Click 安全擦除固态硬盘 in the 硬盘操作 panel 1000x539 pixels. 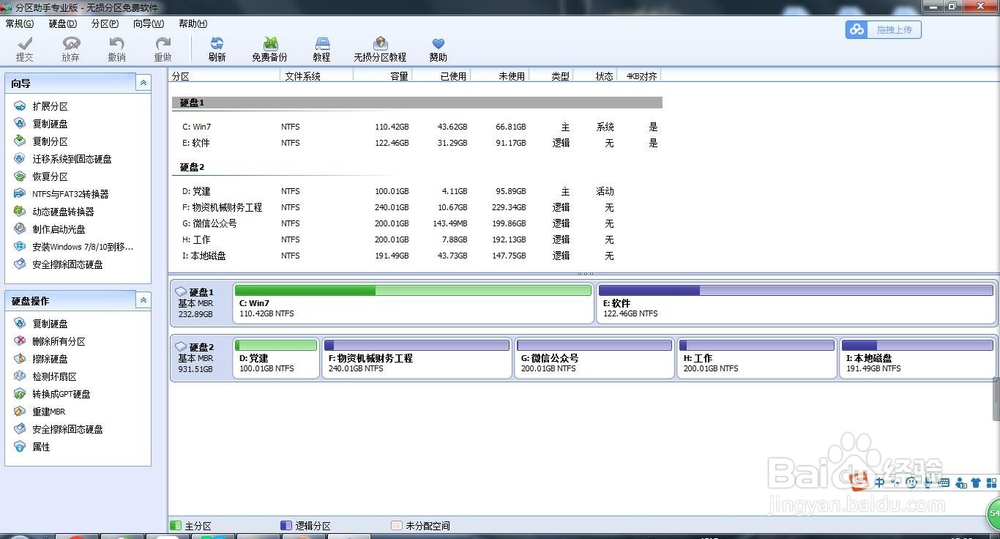(68, 429)
